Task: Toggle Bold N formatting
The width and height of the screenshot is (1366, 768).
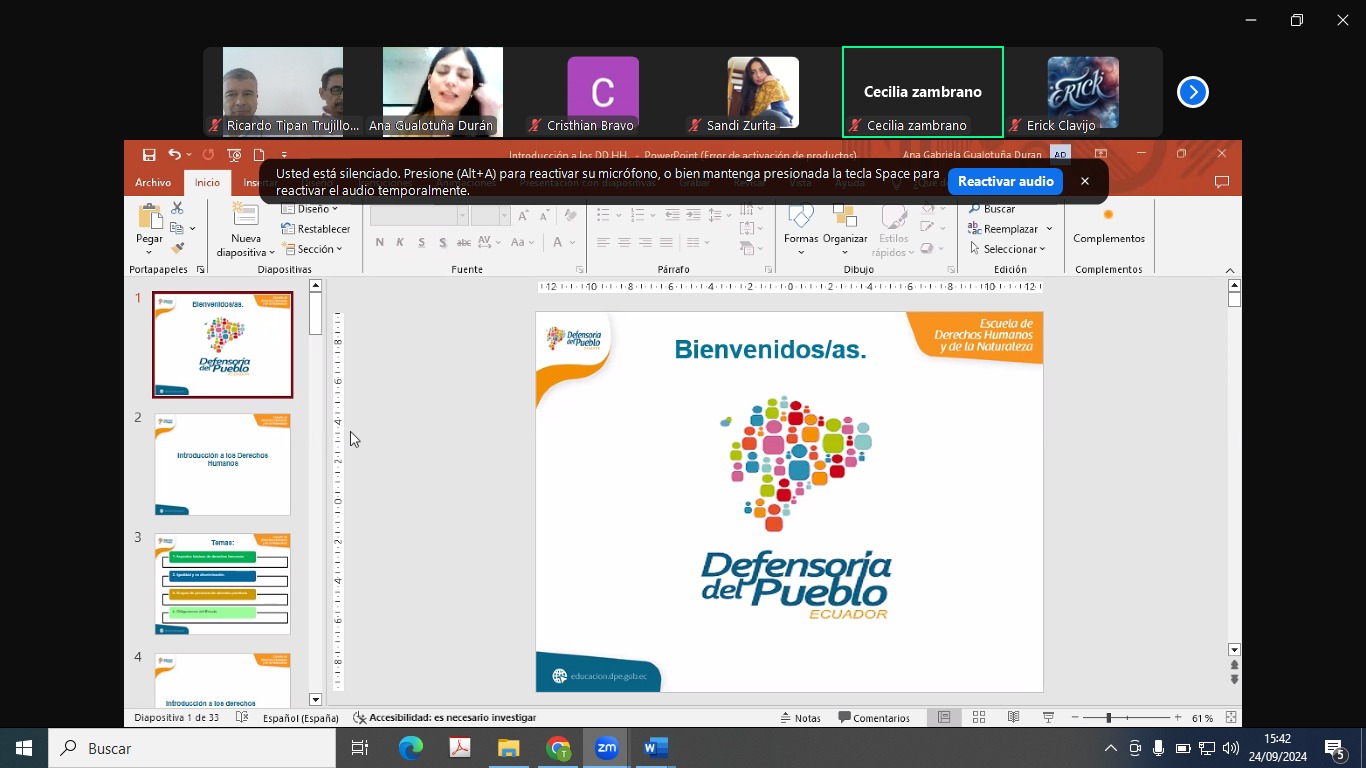Action: tap(379, 242)
